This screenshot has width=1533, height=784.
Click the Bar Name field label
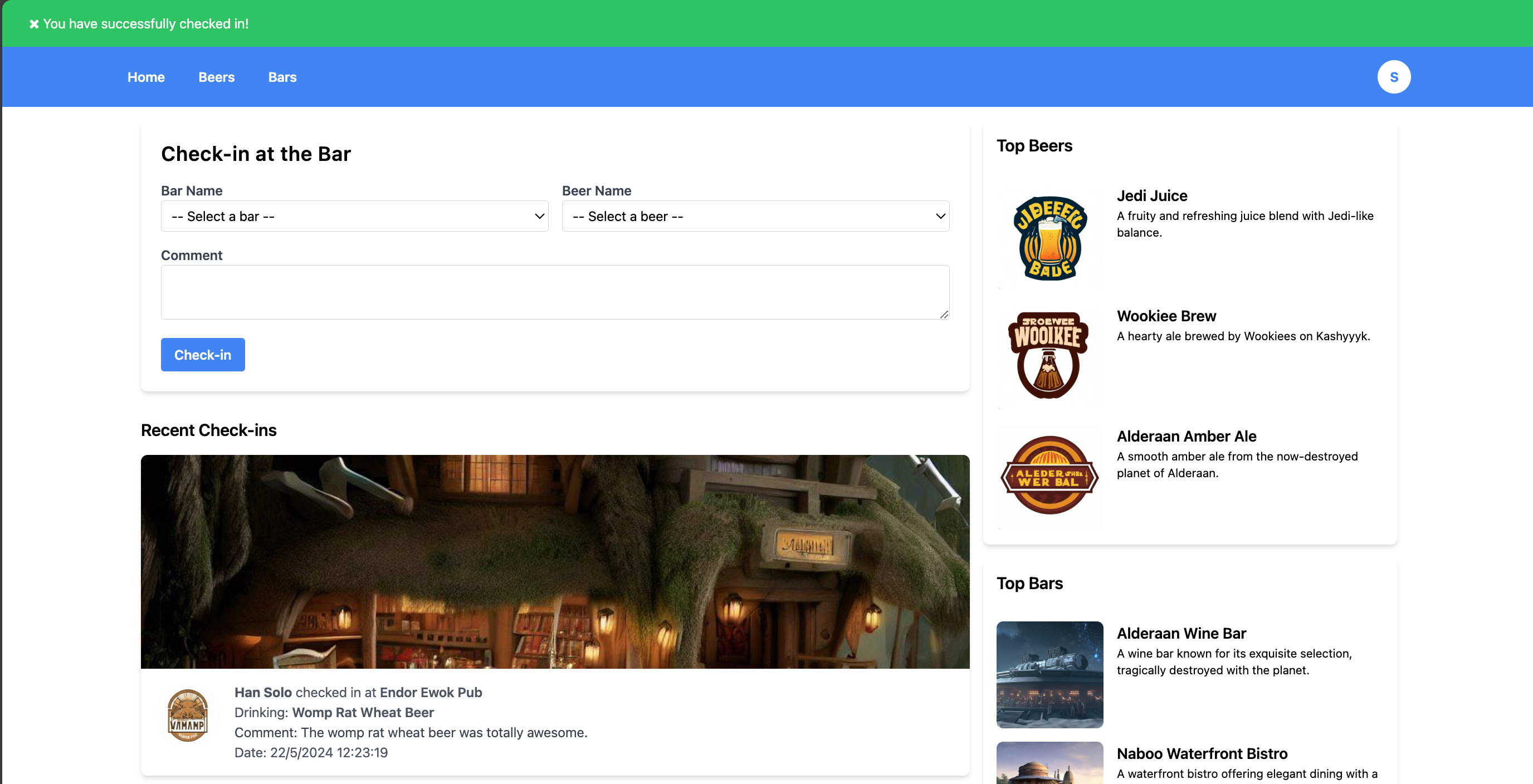pos(192,191)
